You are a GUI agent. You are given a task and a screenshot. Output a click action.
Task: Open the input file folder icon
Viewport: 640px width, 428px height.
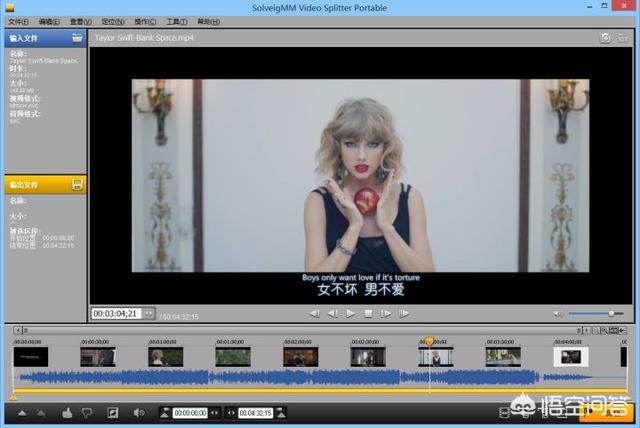[76, 38]
